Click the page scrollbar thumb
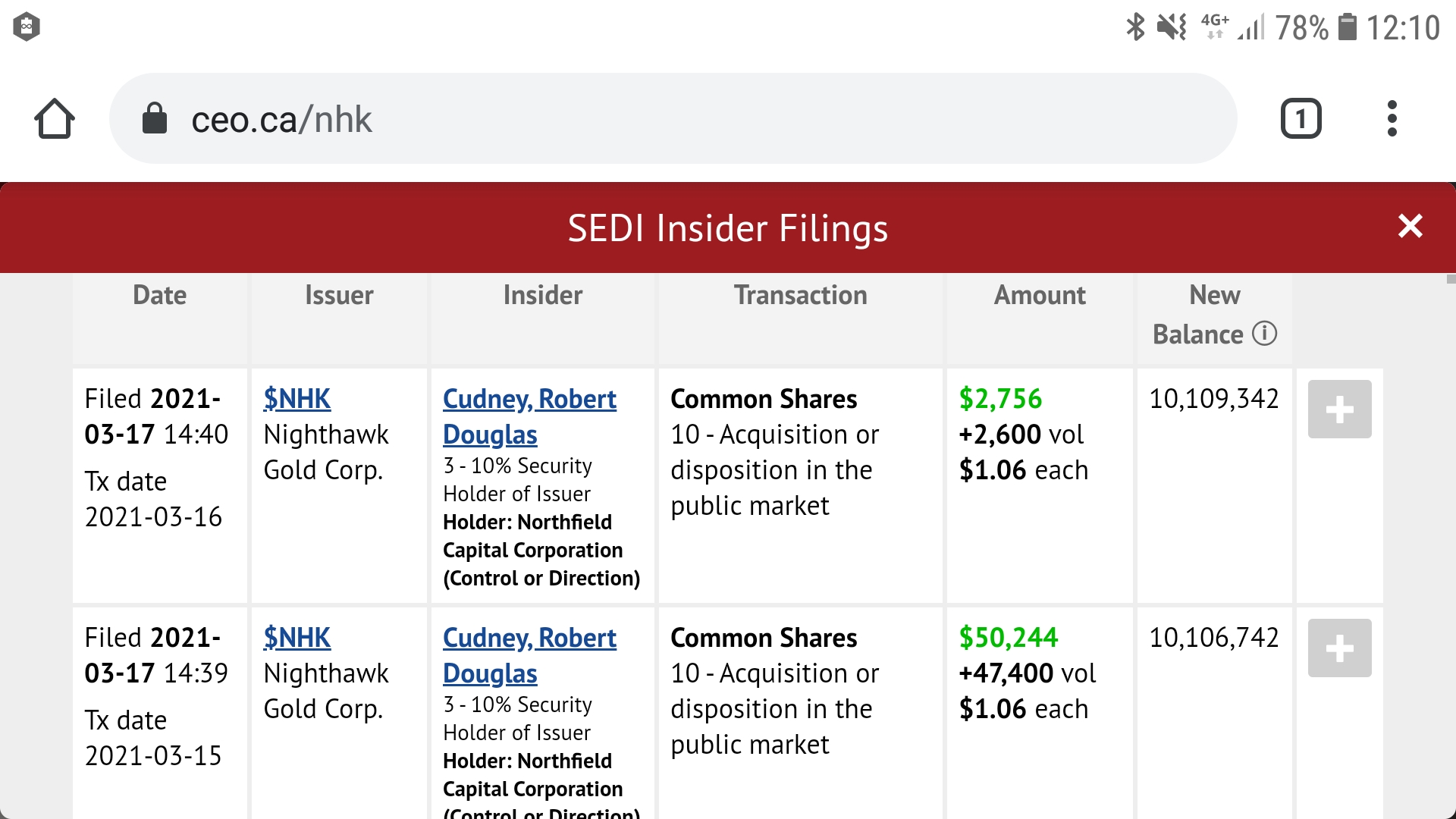The height and width of the screenshot is (819, 1456). 1451,279
